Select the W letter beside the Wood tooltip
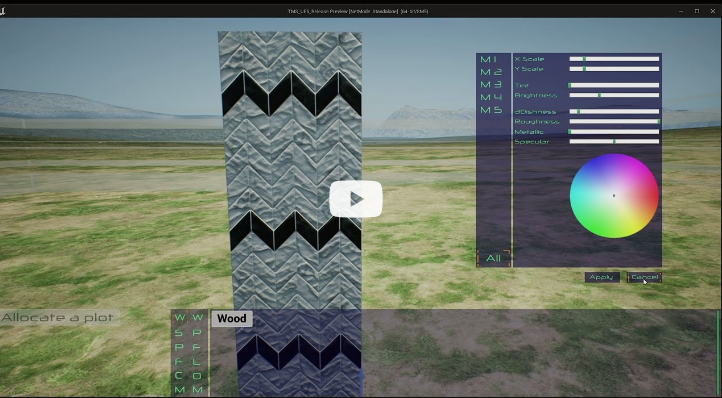 coord(198,317)
